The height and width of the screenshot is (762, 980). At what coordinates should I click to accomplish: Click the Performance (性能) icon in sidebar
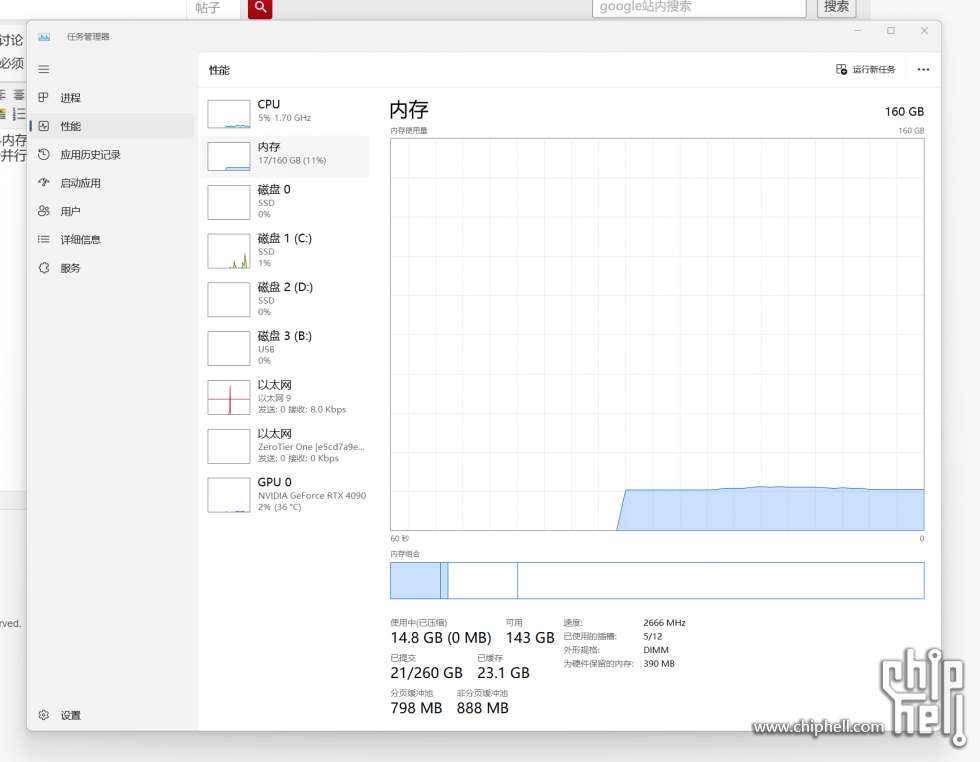click(44, 126)
